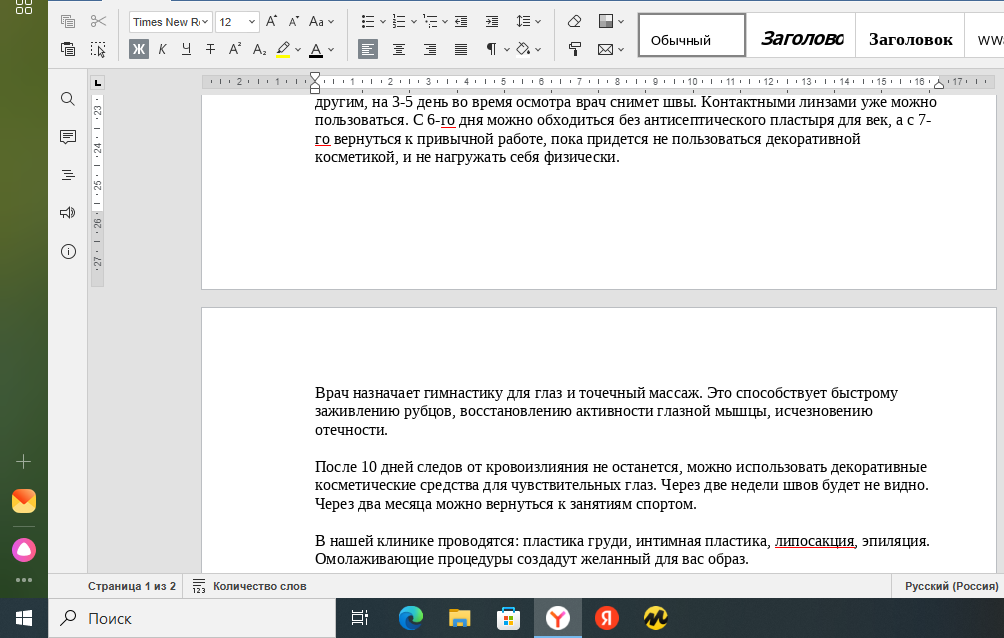
Task: Open About info sidebar icon
Action: coord(68,251)
